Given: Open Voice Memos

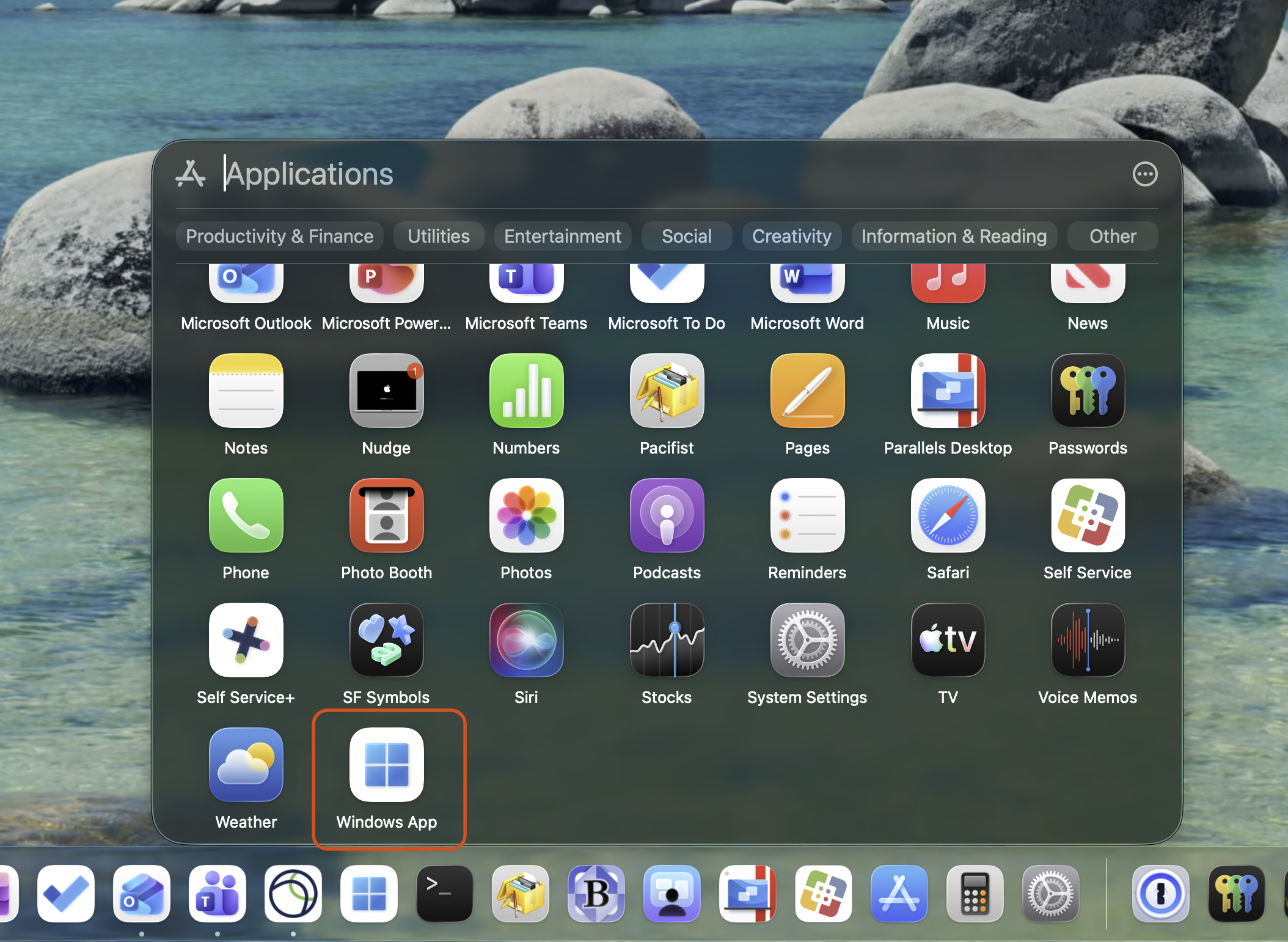Looking at the screenshot, I should point(1088,641).
